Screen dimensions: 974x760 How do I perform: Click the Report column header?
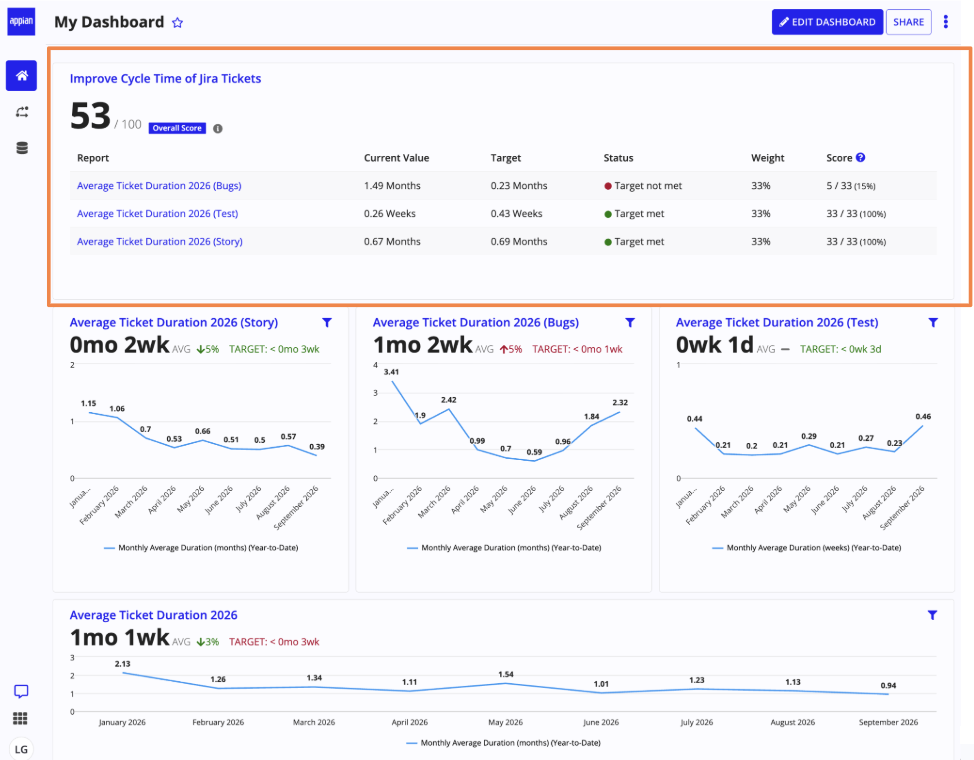pyautogui.click(x=93, y=158)
